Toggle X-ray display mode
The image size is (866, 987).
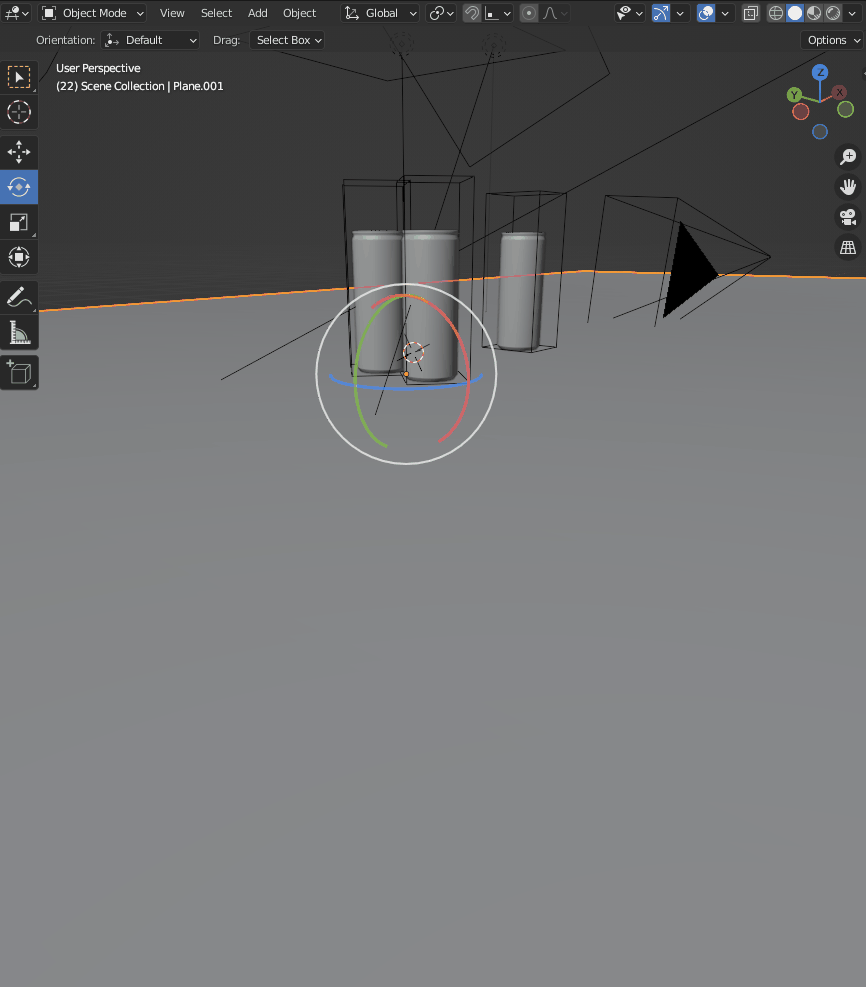coord(751,13)
